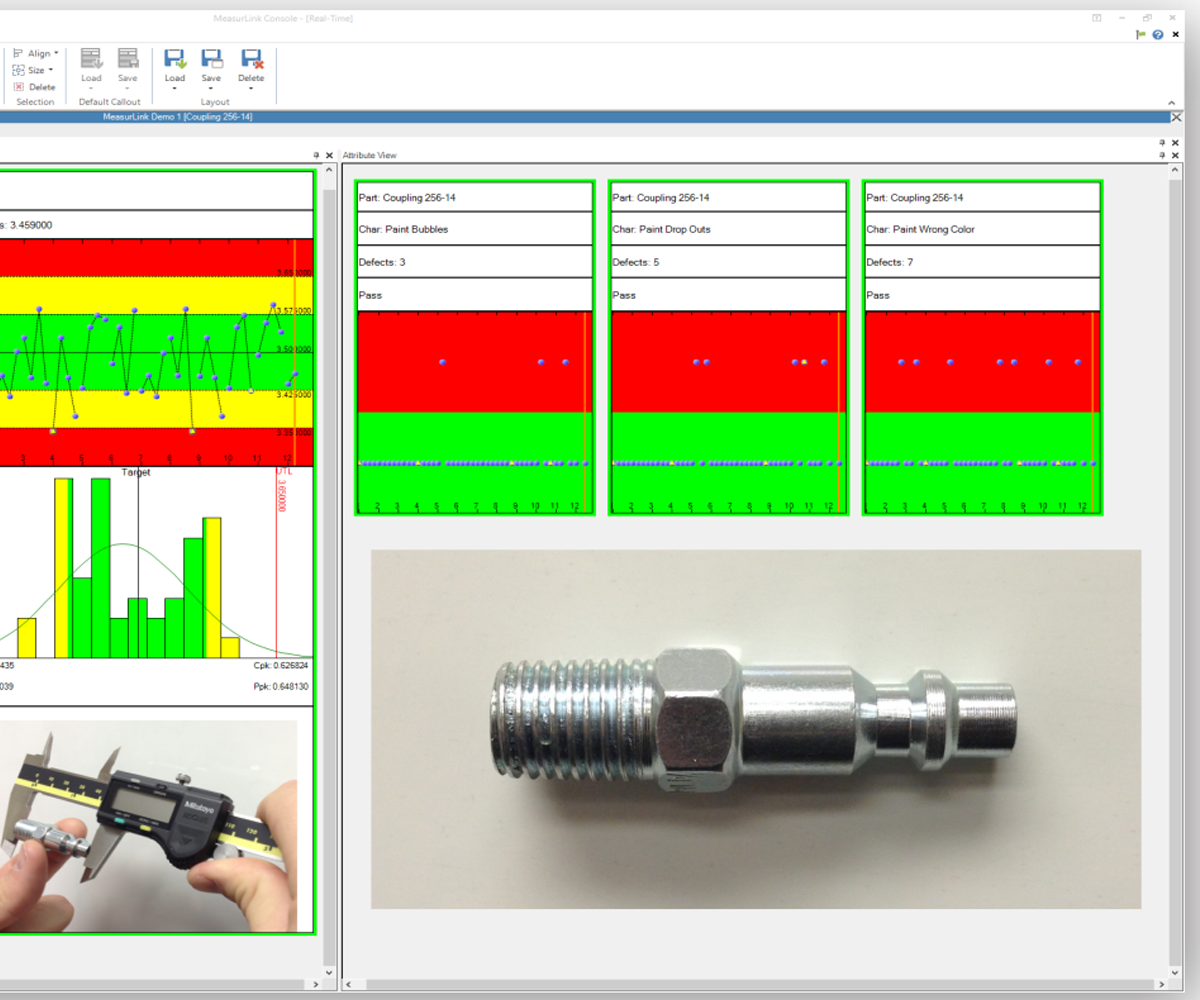This screenshot has height=1000, width=1200.
Task: Select the Size tool icon
Action: click(x=20, y=69)
